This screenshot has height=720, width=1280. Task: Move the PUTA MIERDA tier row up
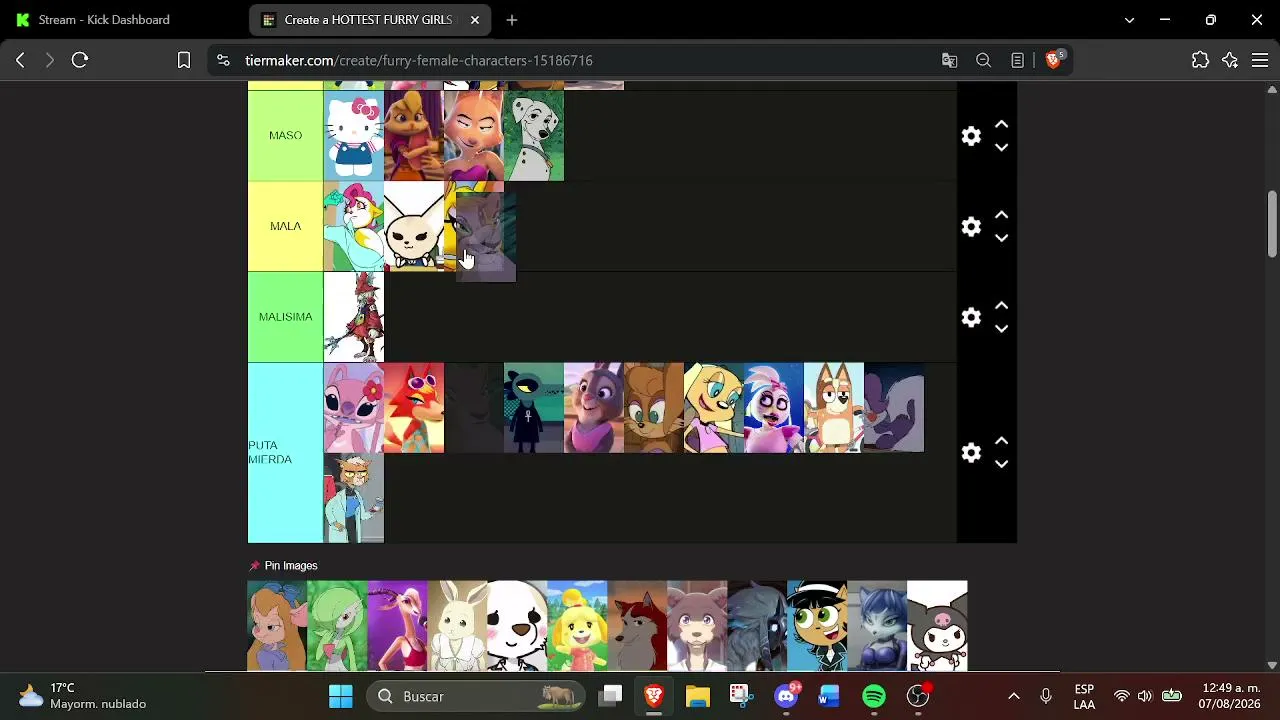click(x=1001, y=441)
